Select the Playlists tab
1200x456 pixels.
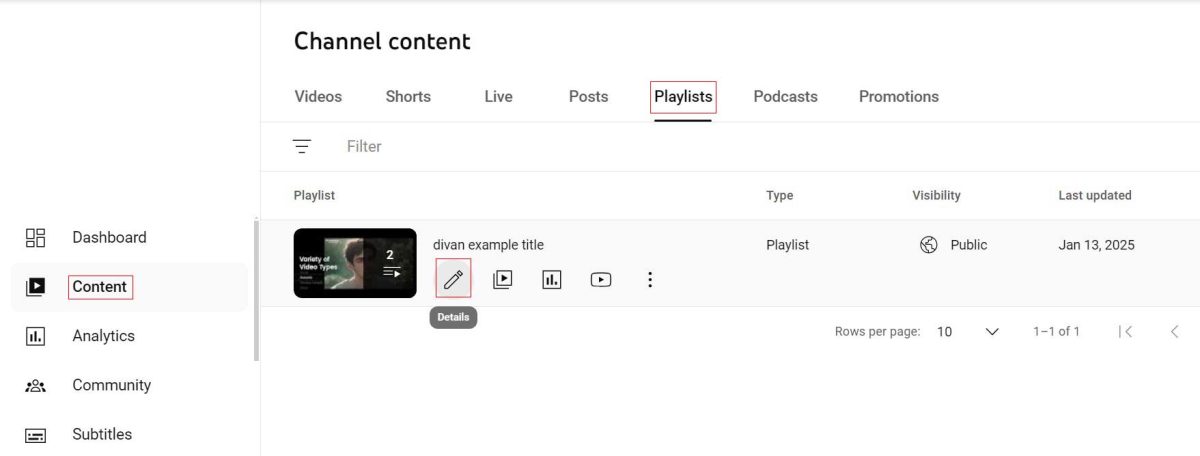(683, 97)
